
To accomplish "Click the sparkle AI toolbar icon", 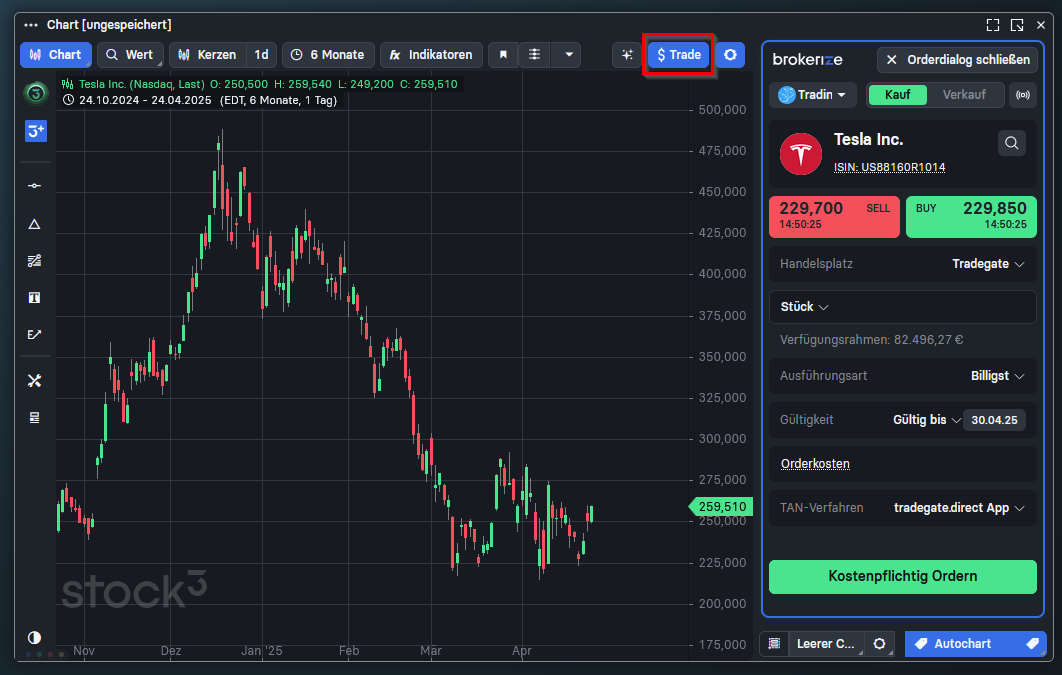I will click(627, 55).
